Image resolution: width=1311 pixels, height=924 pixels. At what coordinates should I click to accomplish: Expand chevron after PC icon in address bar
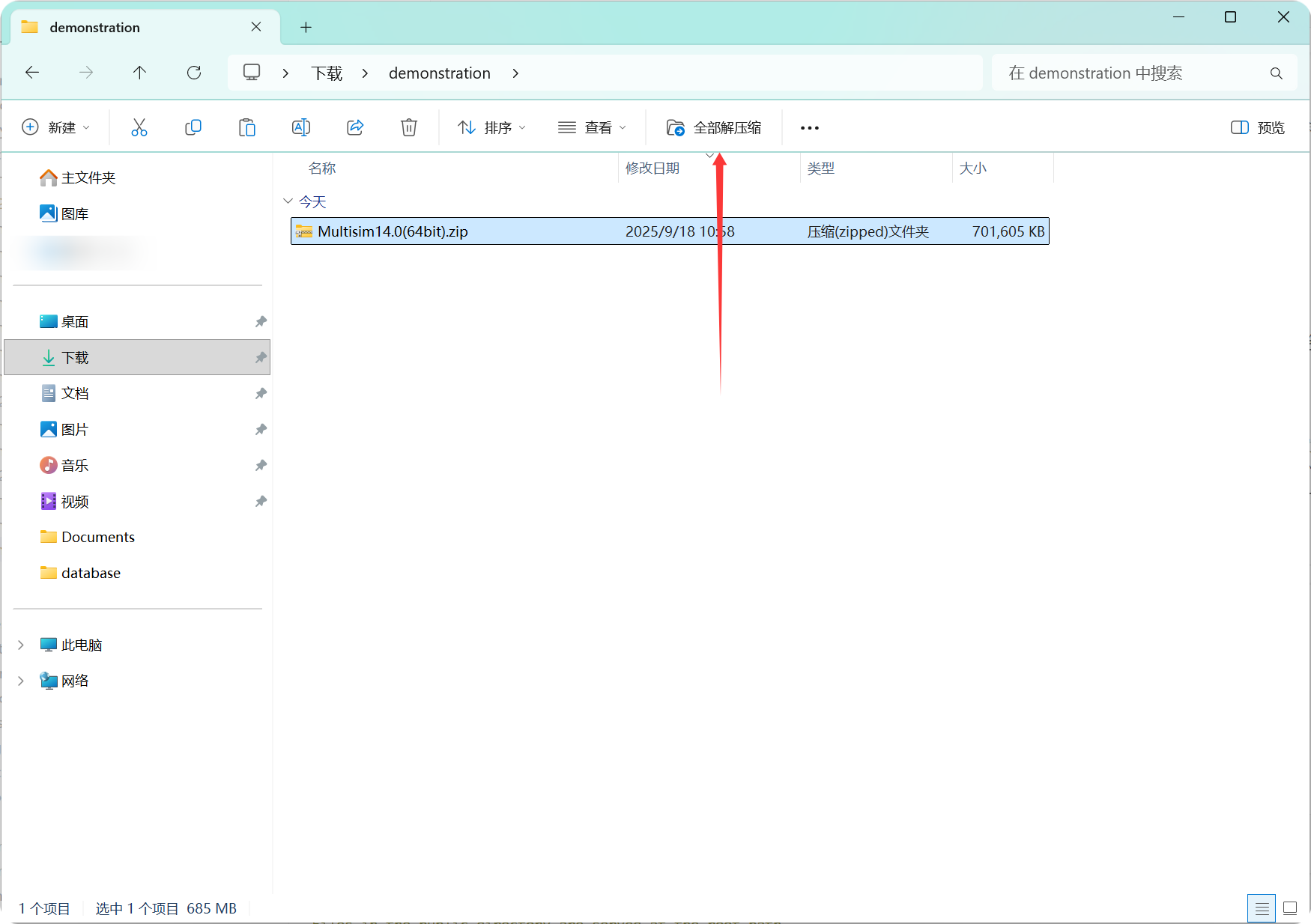click(285, 73)
